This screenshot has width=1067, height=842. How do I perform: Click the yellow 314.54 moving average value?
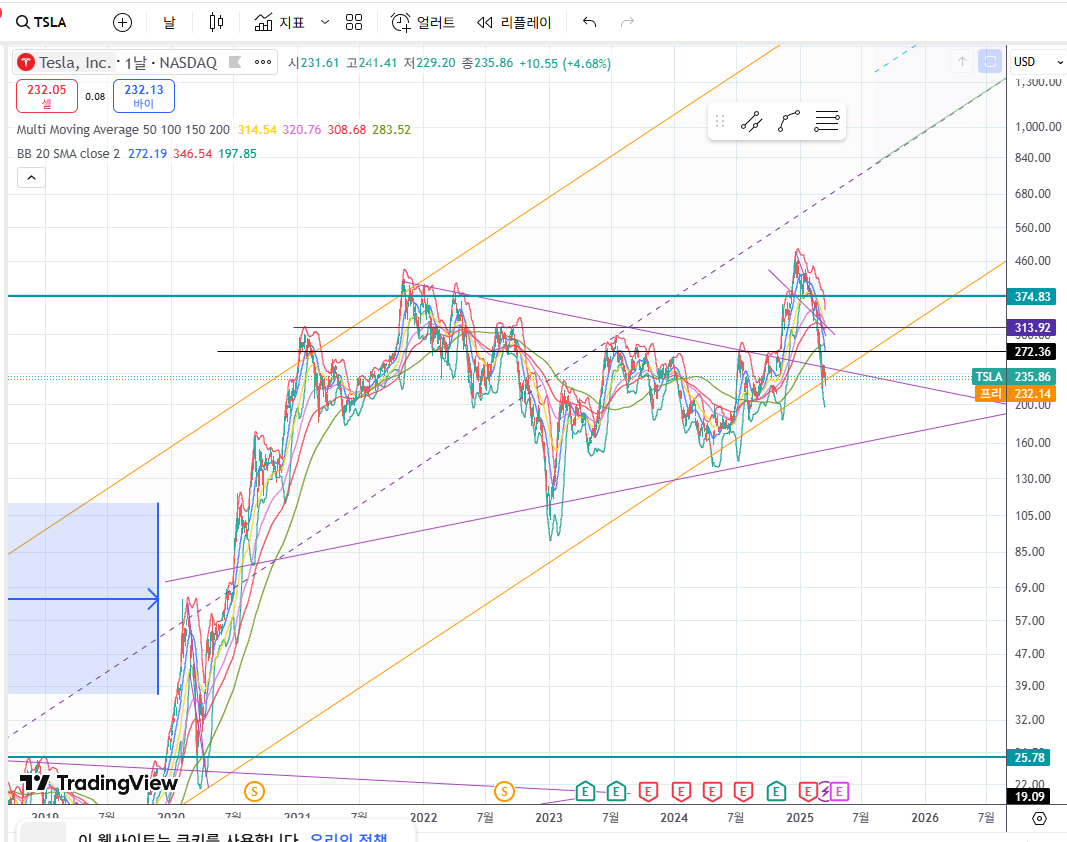click(257, 129)
